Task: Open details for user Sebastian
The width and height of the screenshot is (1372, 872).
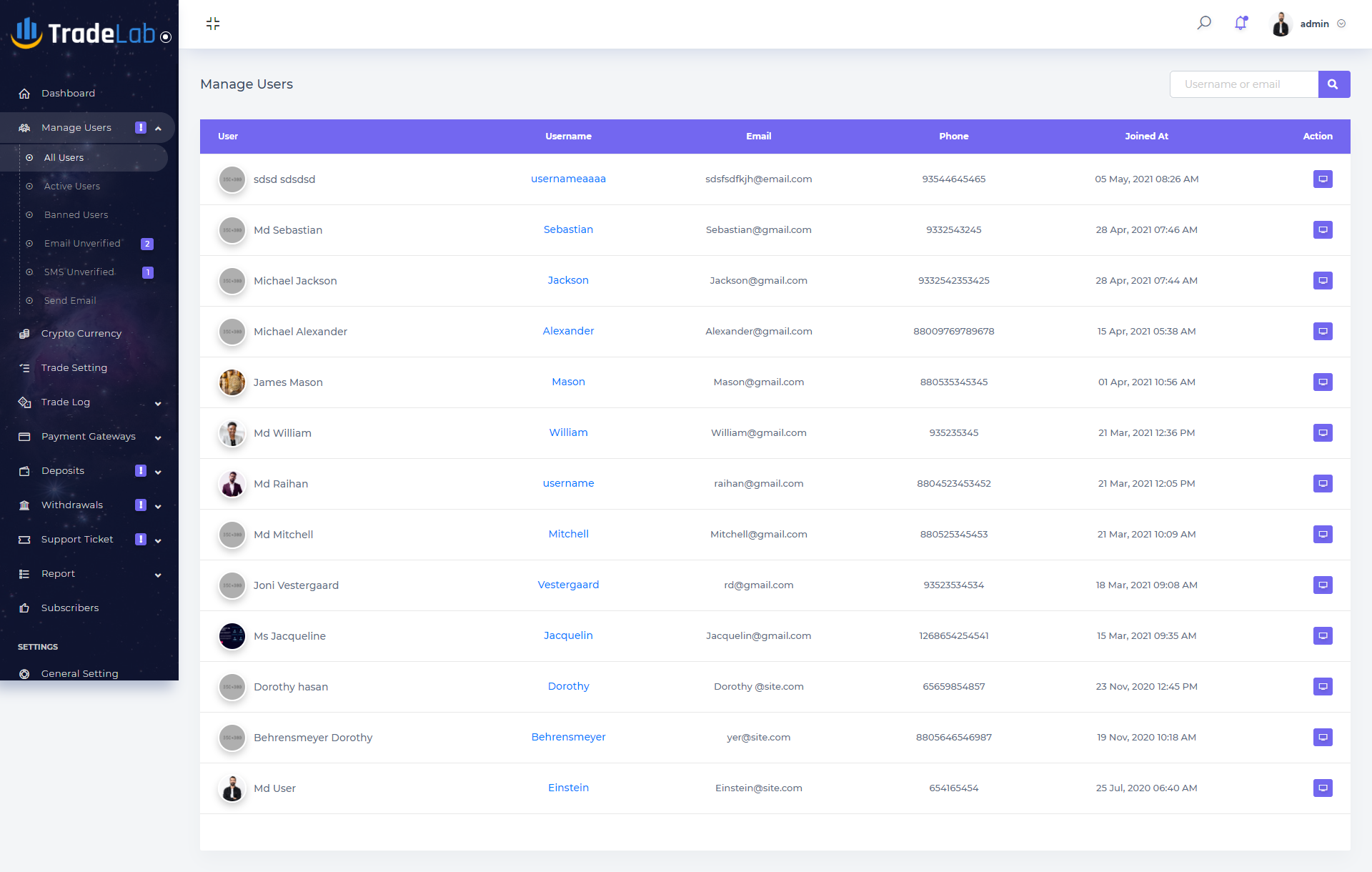Action: click(x=1323, y=230)
